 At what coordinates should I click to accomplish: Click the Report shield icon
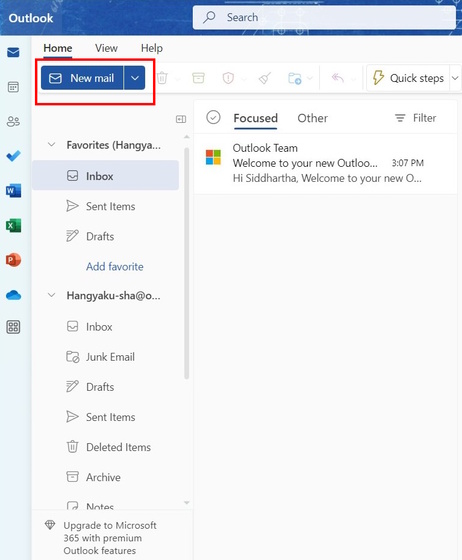tap(228, 78)
